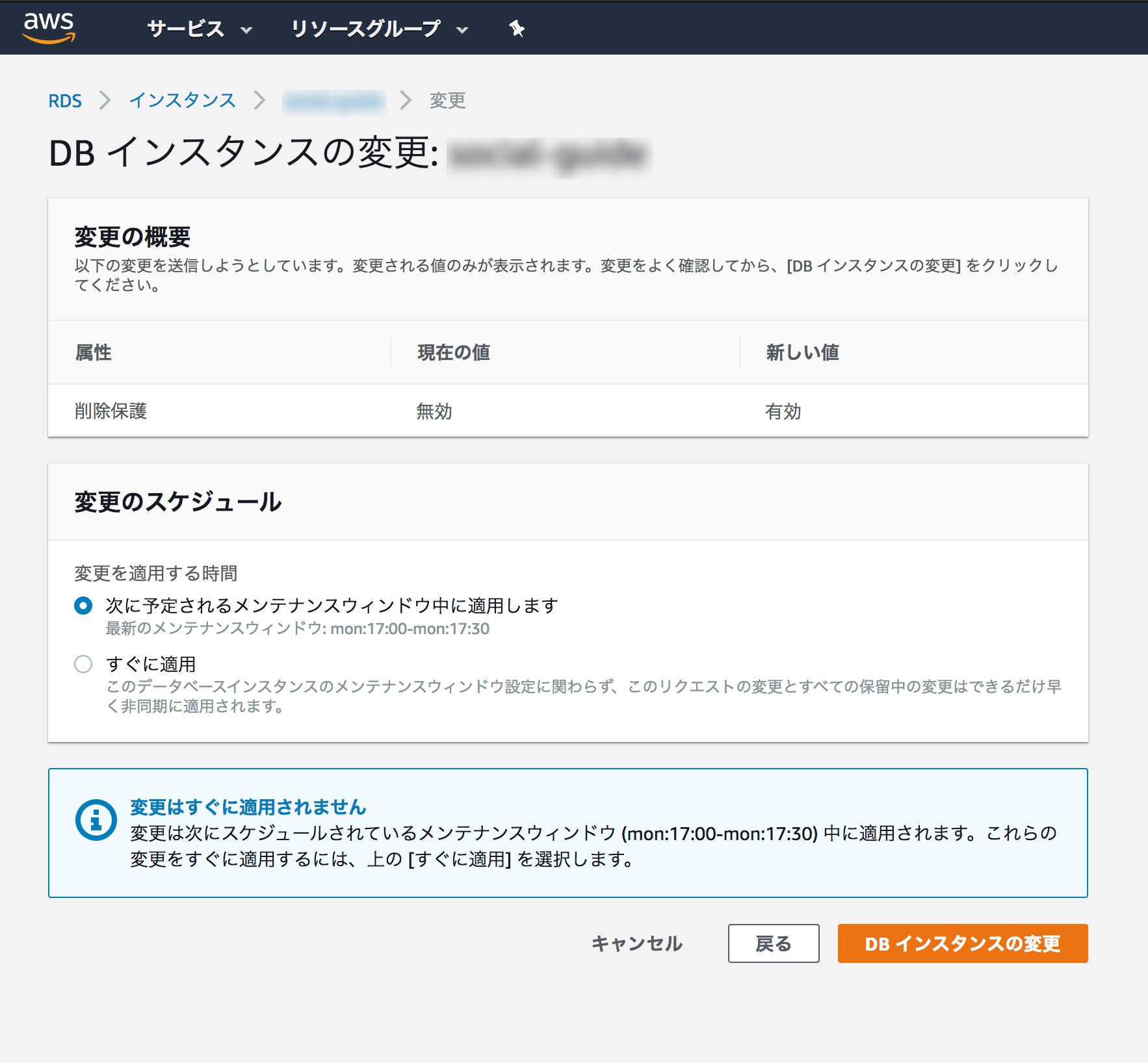1148x1063 pixels.
Task: Navigate to RDS via the breadcrumb
Action: (65, 100)
